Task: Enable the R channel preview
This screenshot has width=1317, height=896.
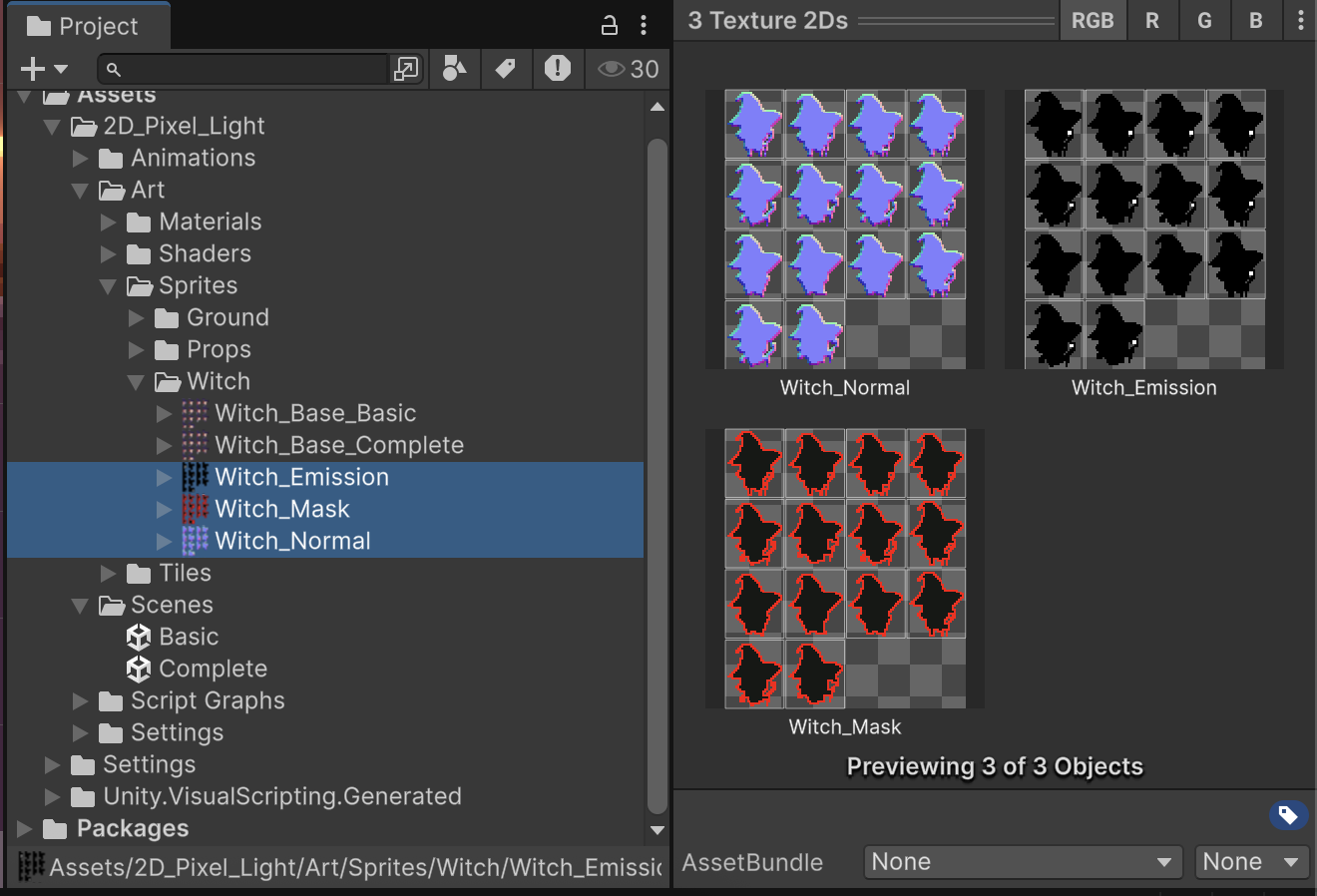Action: click(1152, 21)
